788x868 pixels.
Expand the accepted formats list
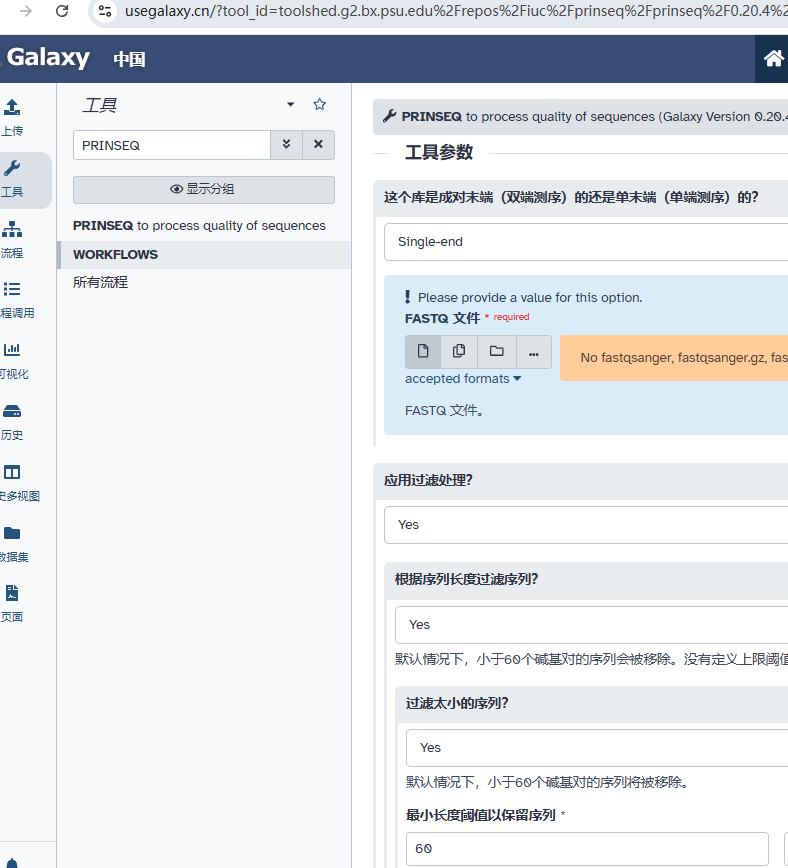[463, 379]
